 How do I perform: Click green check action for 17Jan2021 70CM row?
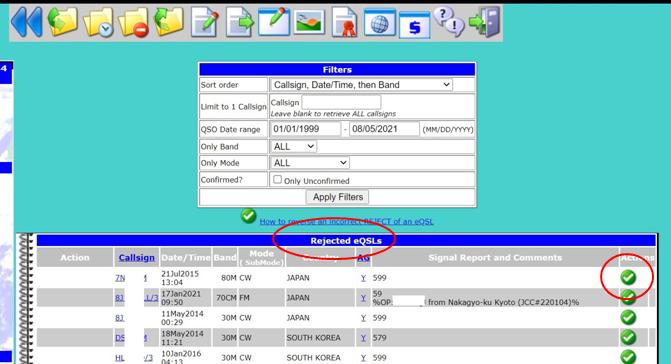[x=628, y=297]
